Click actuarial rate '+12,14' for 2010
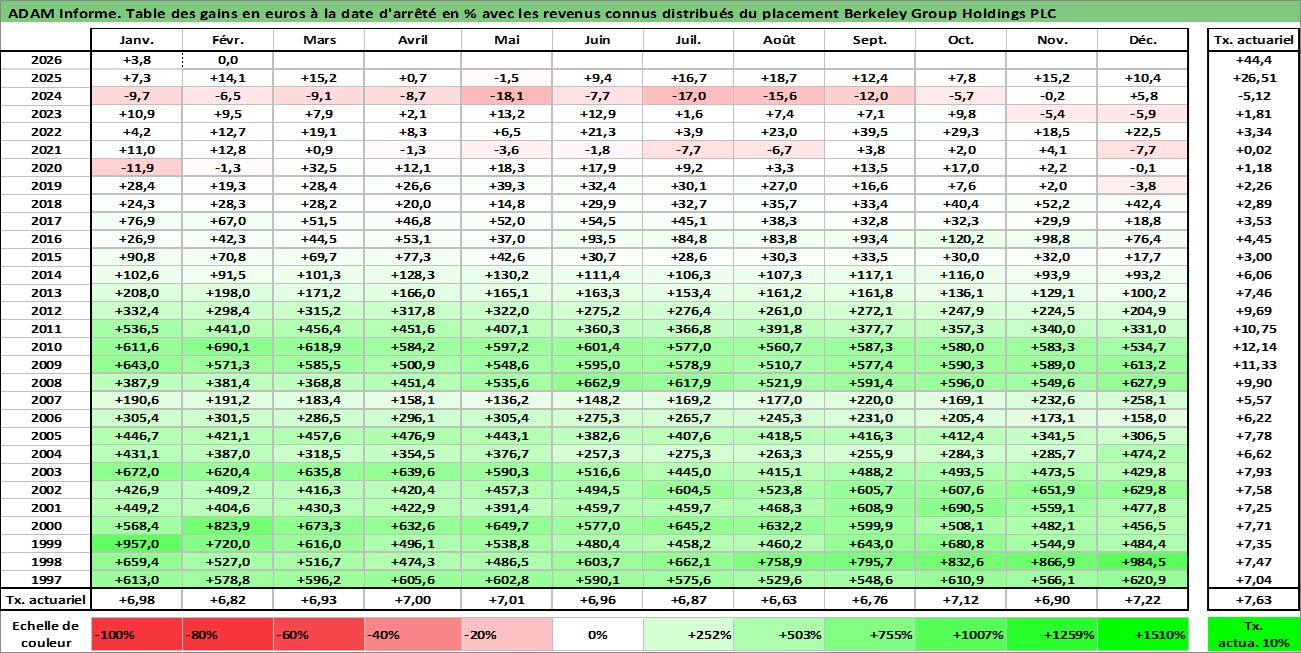1301x653 pixels. point(1253,347)
